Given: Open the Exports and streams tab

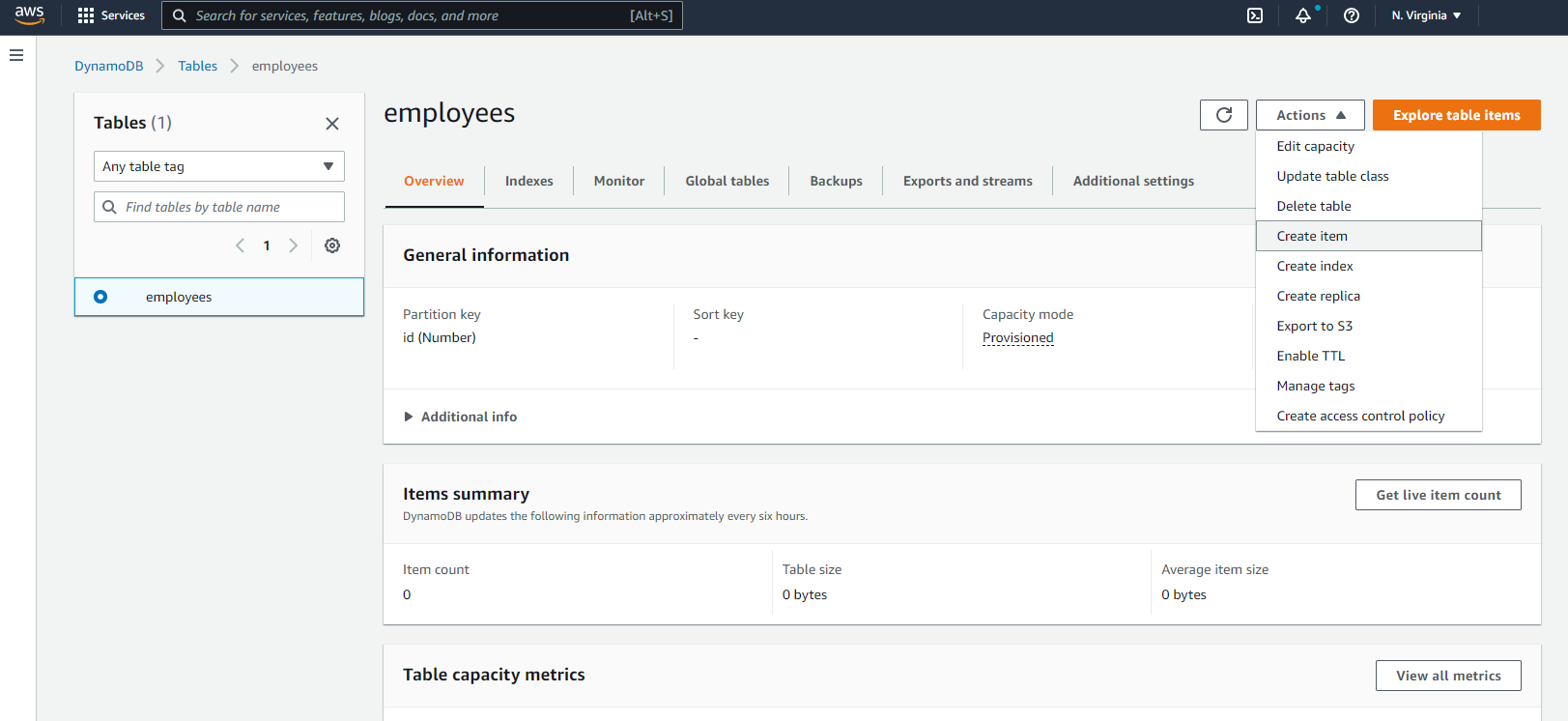Looking at the screenshot, I should [968, 181].
